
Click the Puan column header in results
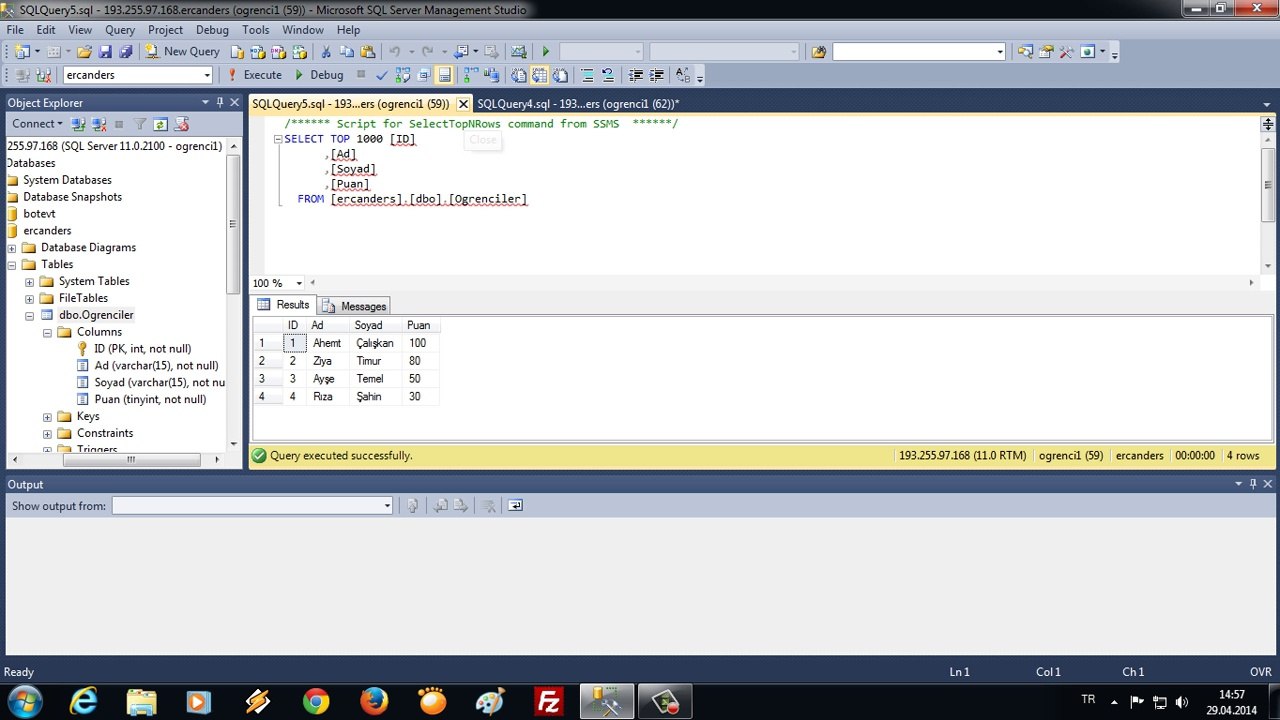pos(419,325)
